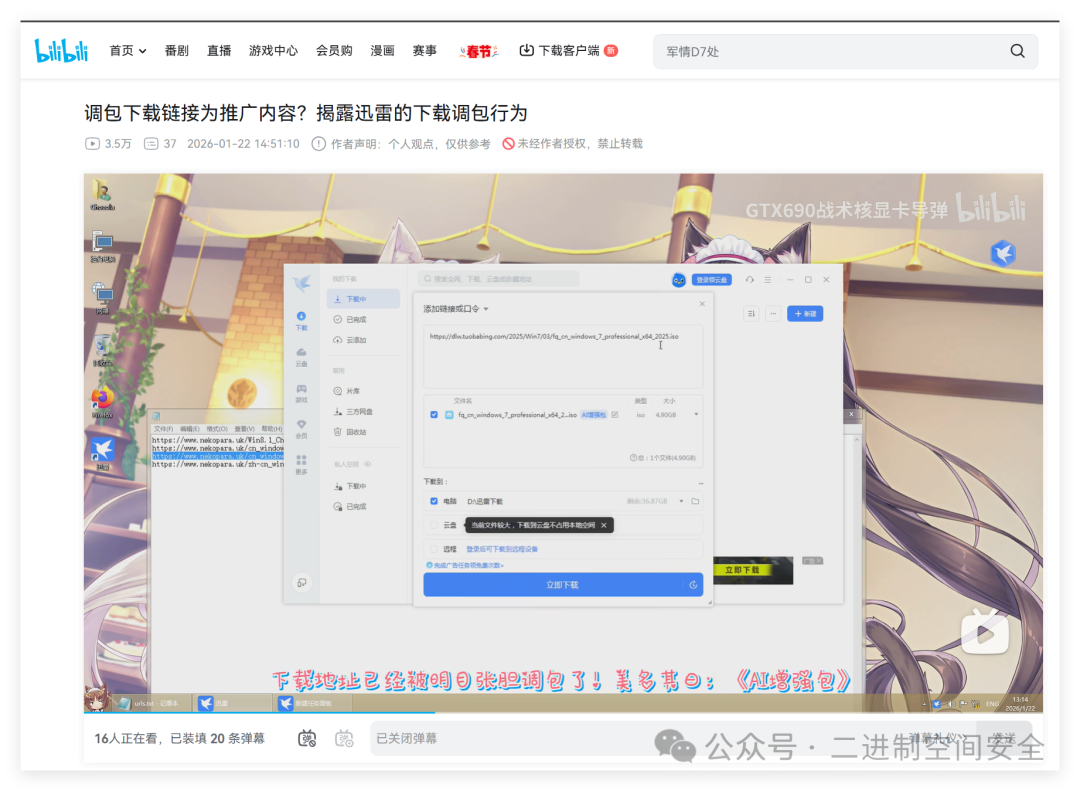Open the 剩余36.87GB storage dropdown arrow
The image size is (1080, 791).
click(681, 501)
